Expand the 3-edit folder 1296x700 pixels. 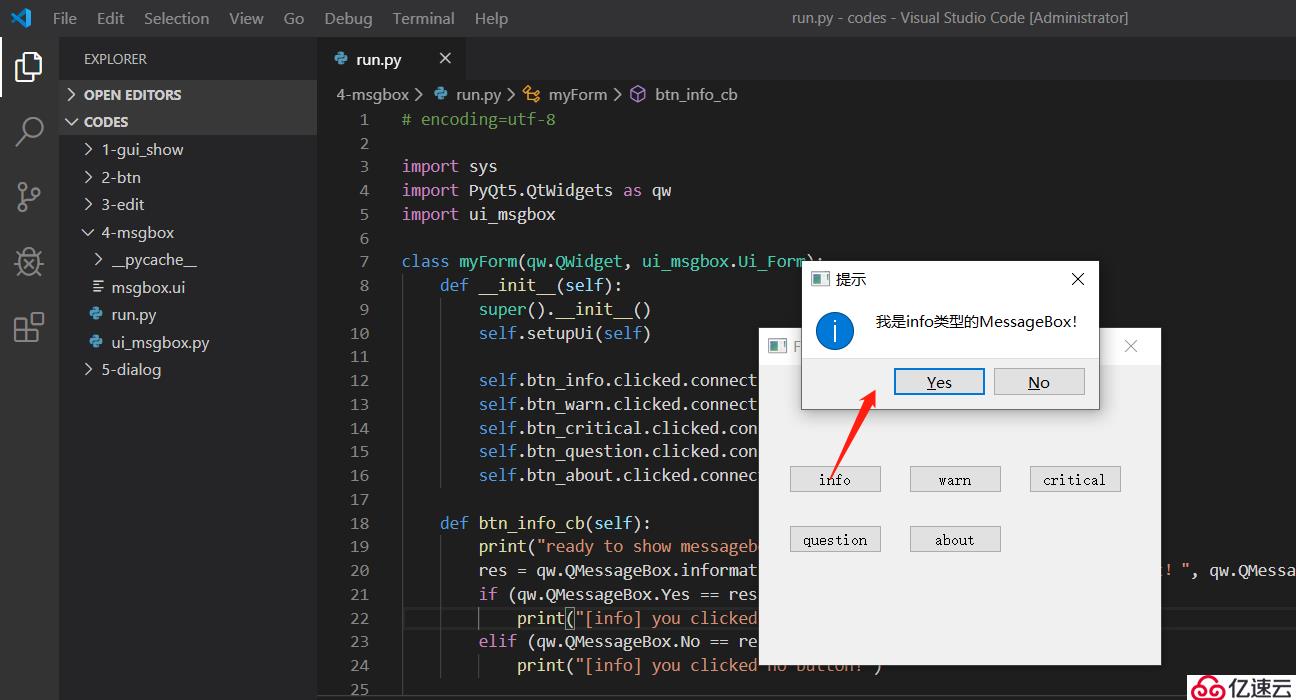(188, 204)
